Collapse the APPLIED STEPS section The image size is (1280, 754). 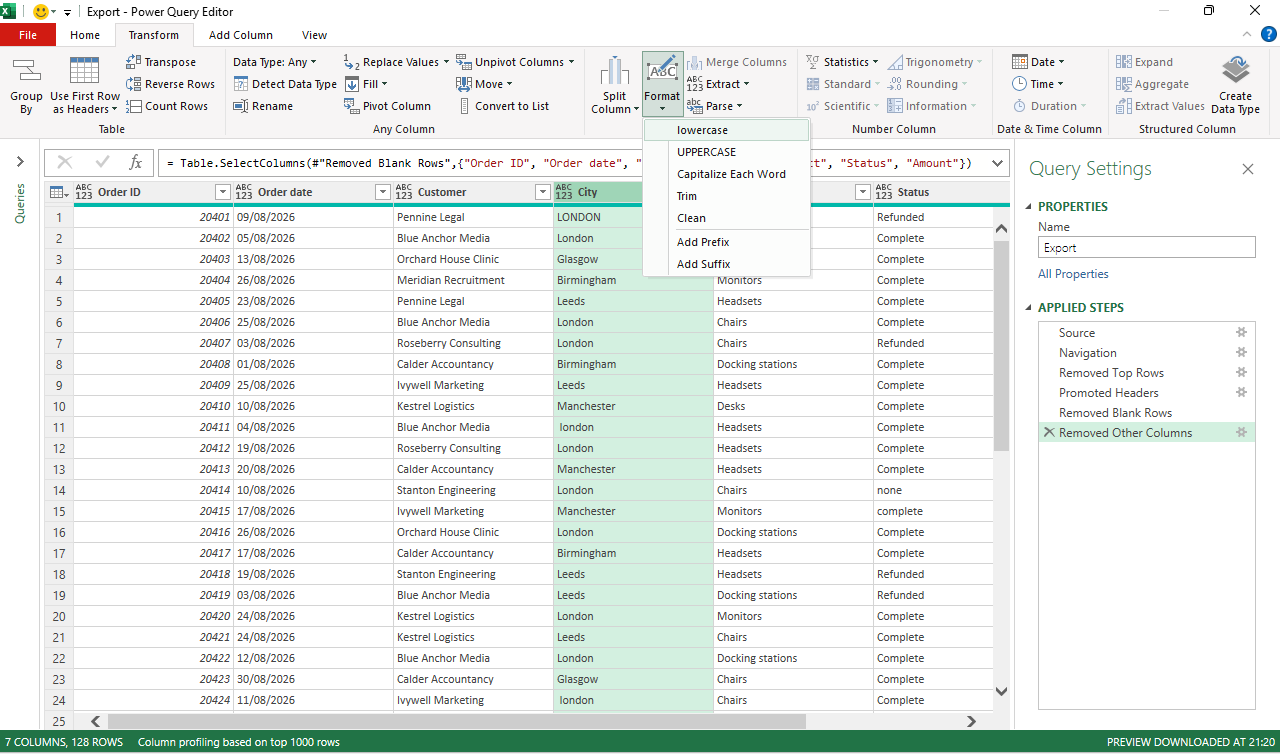pyautogui.click(x=1030, y=308)
